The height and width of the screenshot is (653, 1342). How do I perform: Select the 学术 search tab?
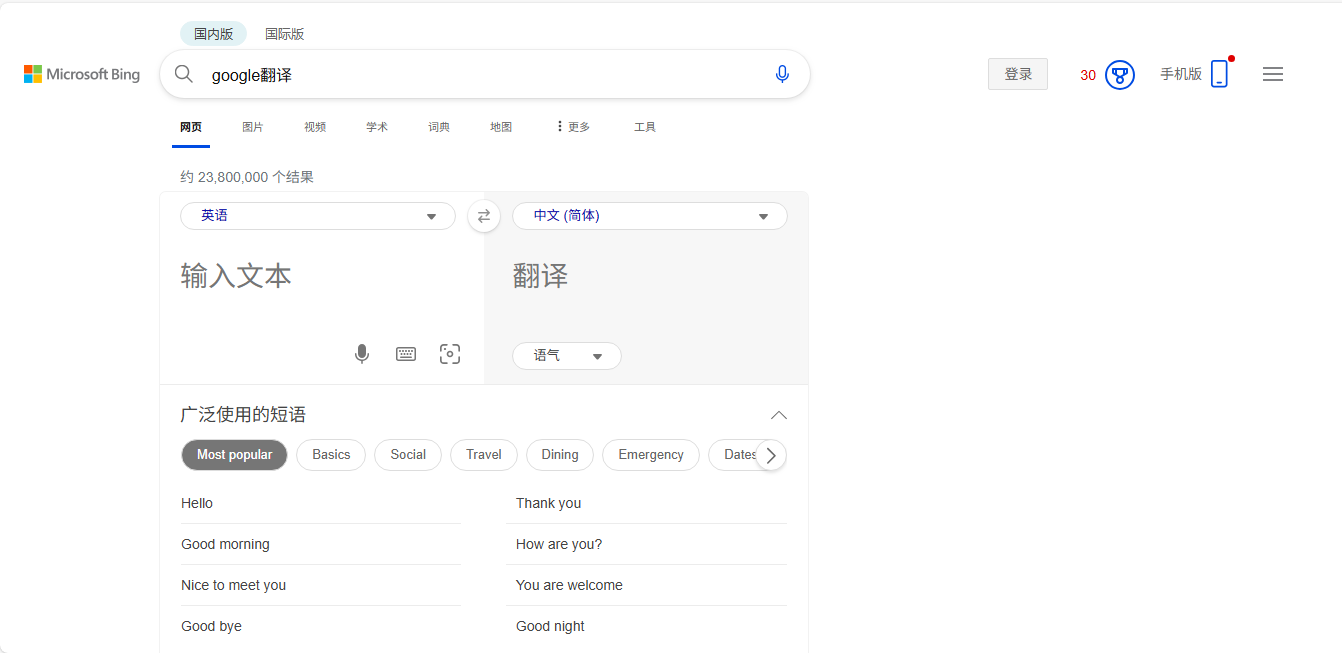(x=377, y=127)
